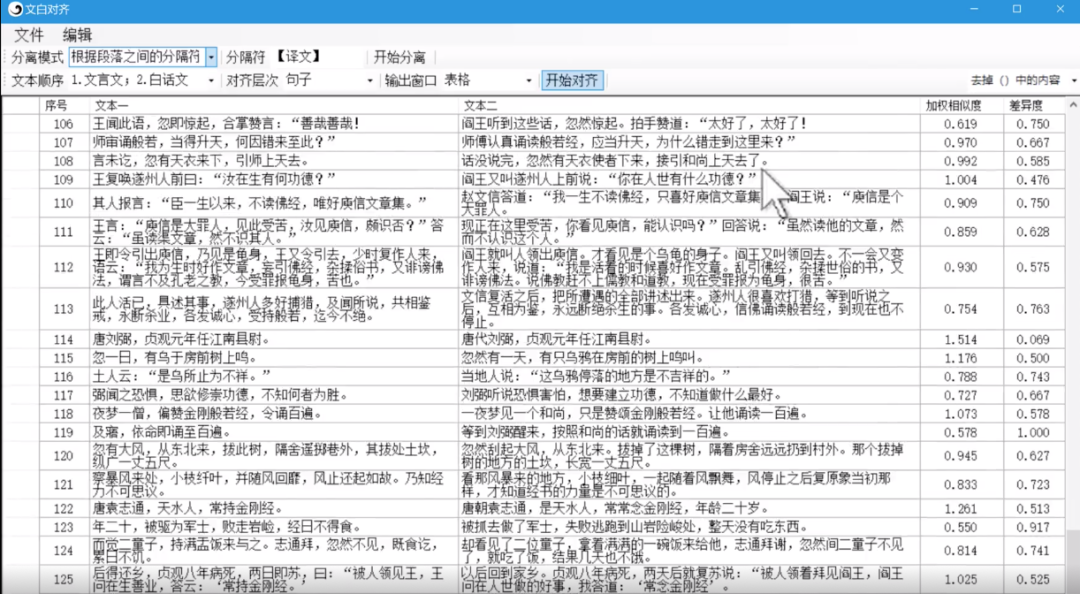Viewport: 1080px width, 594px height.
Task: Click text 唐袁志通，天水人 in row 122
Action: 144,509
